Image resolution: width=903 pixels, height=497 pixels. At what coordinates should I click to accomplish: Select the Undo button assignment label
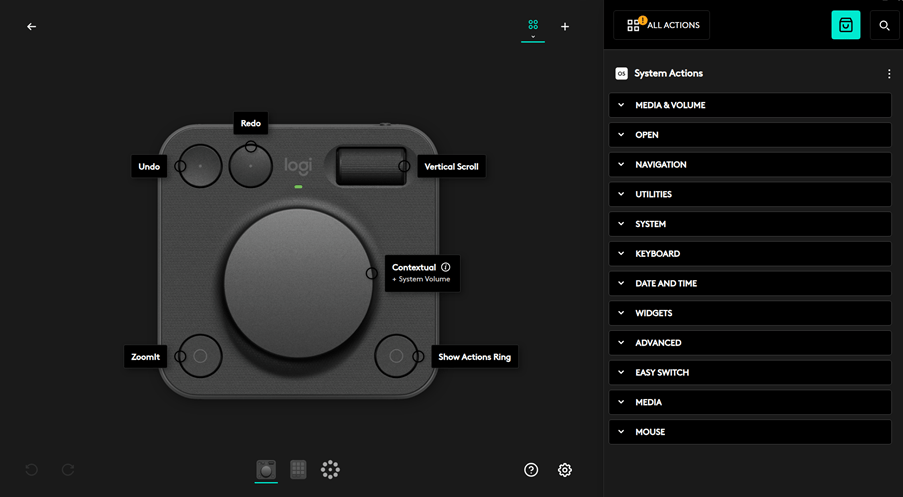coord(149,167)
